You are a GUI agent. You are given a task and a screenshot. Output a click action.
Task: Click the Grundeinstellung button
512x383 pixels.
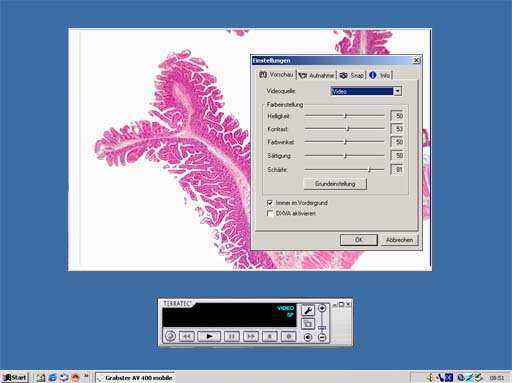click(x=335, y=184)
